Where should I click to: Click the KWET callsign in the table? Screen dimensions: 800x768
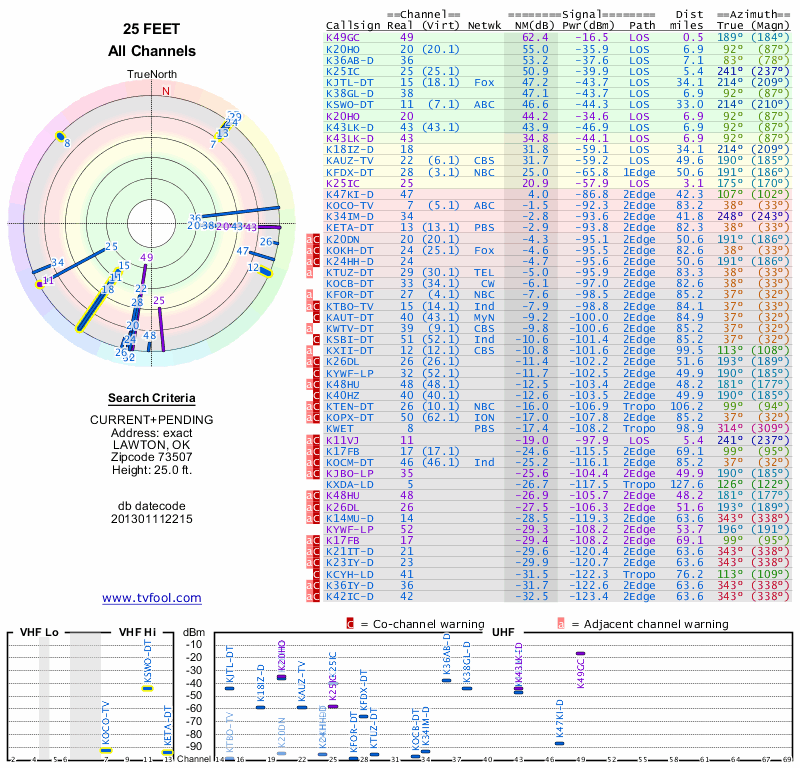pos(339,429)
